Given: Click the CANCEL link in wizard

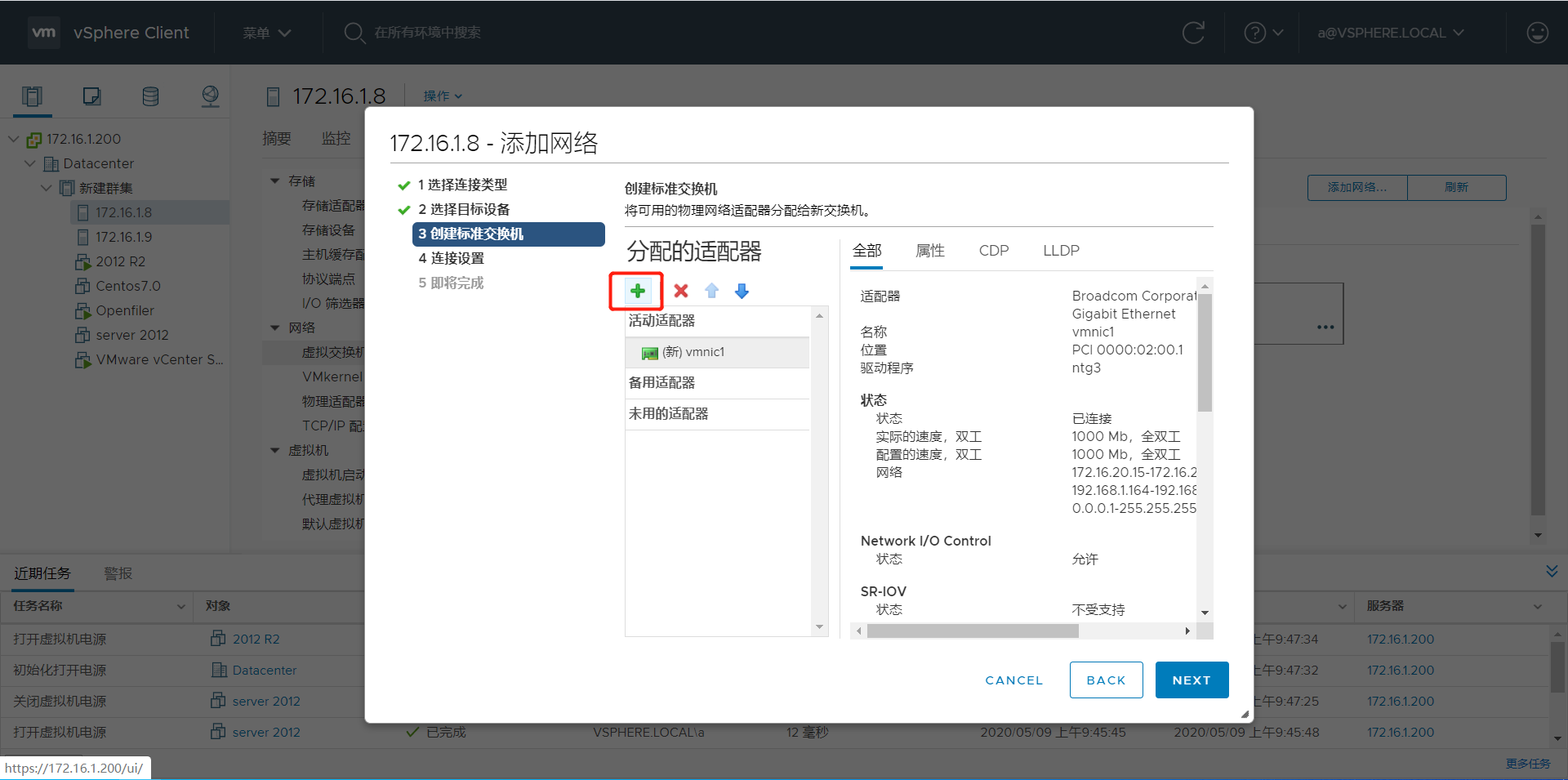Looking at the screenshot, I should point(1013,680).
